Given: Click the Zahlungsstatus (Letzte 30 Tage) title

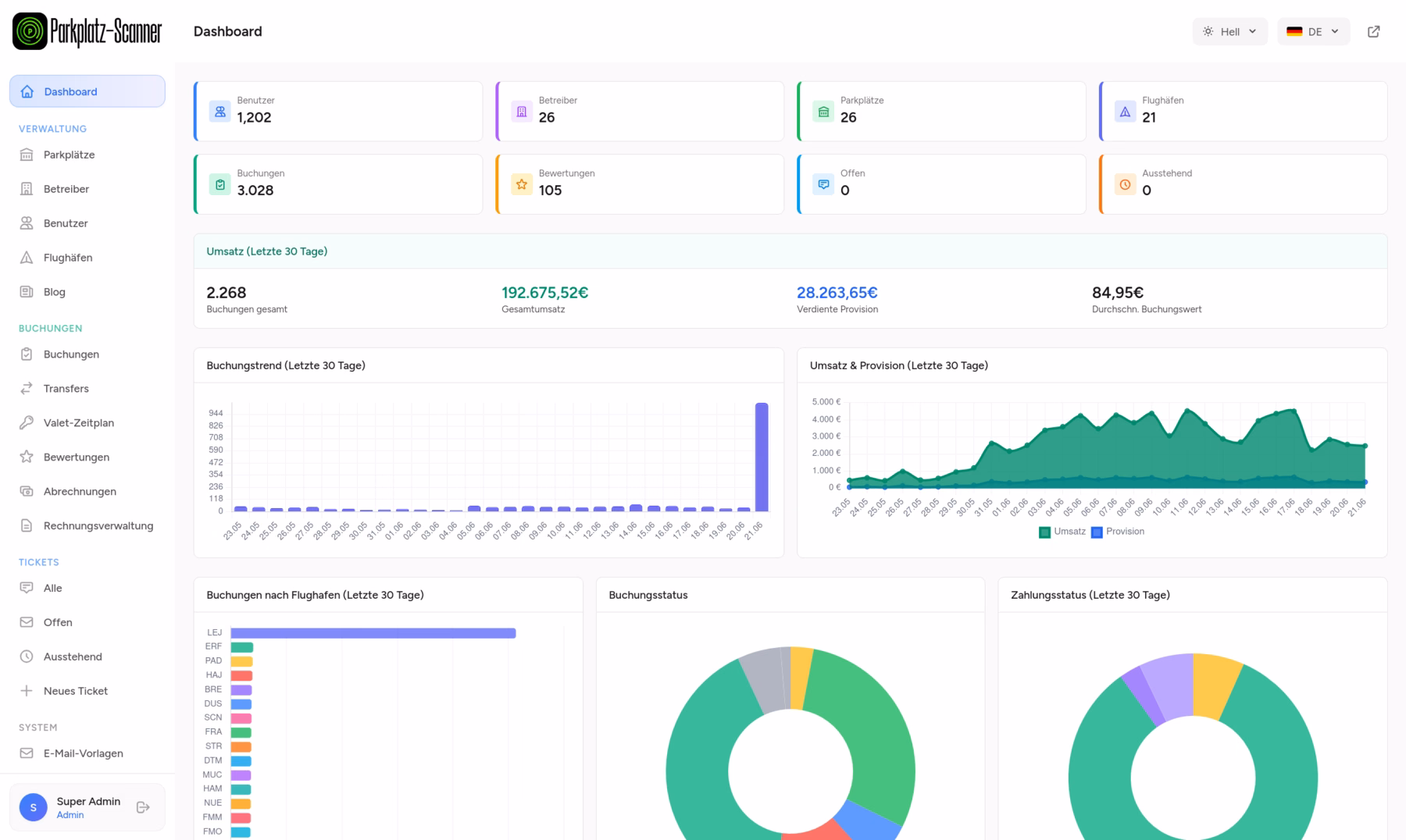Looking at the screenshot, I should point(1090,595).
